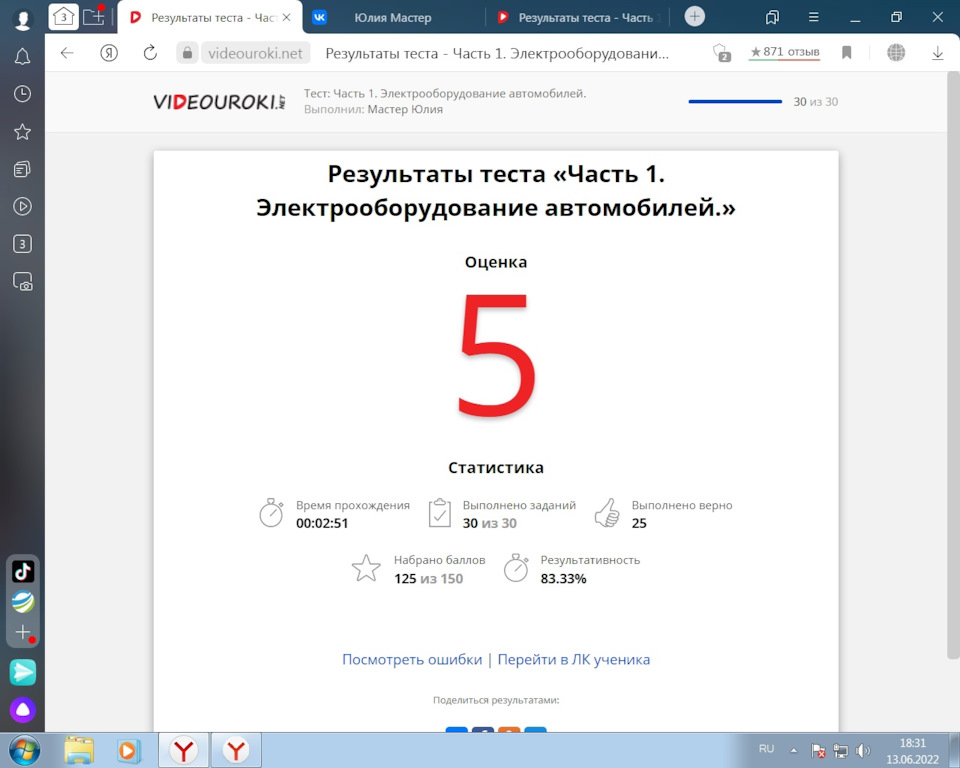The height and width of the screenshot is (768, 960).
Task: Open notifications via the bell sidebar icon
Action: point(22,57)
